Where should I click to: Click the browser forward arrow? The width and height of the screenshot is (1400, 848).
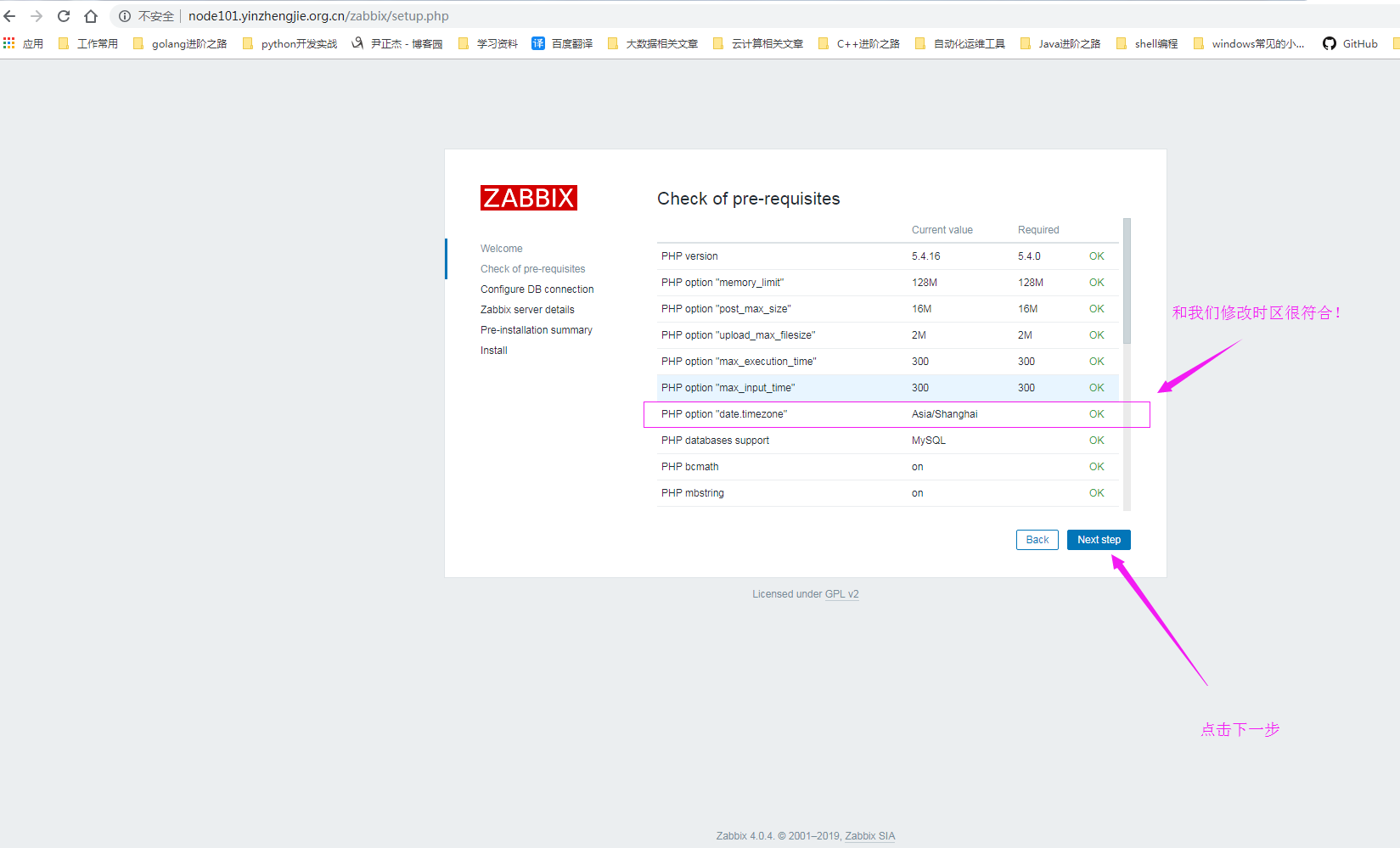tap(37, 16)
